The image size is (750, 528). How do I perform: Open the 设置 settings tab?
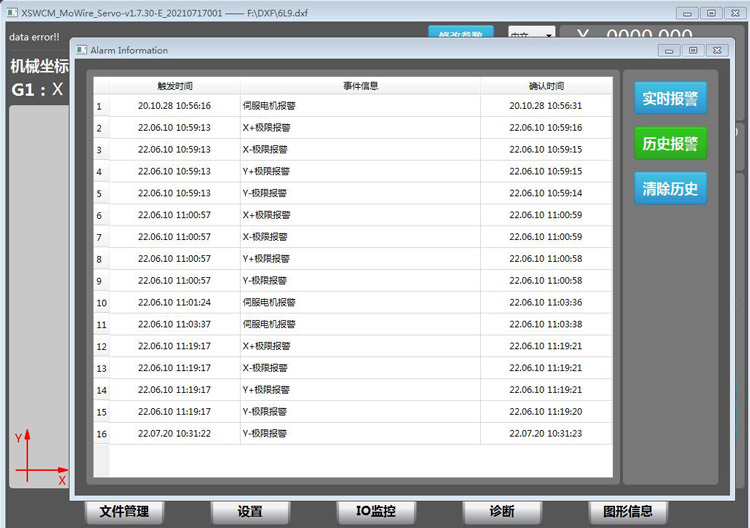click(x=250, y=512)
